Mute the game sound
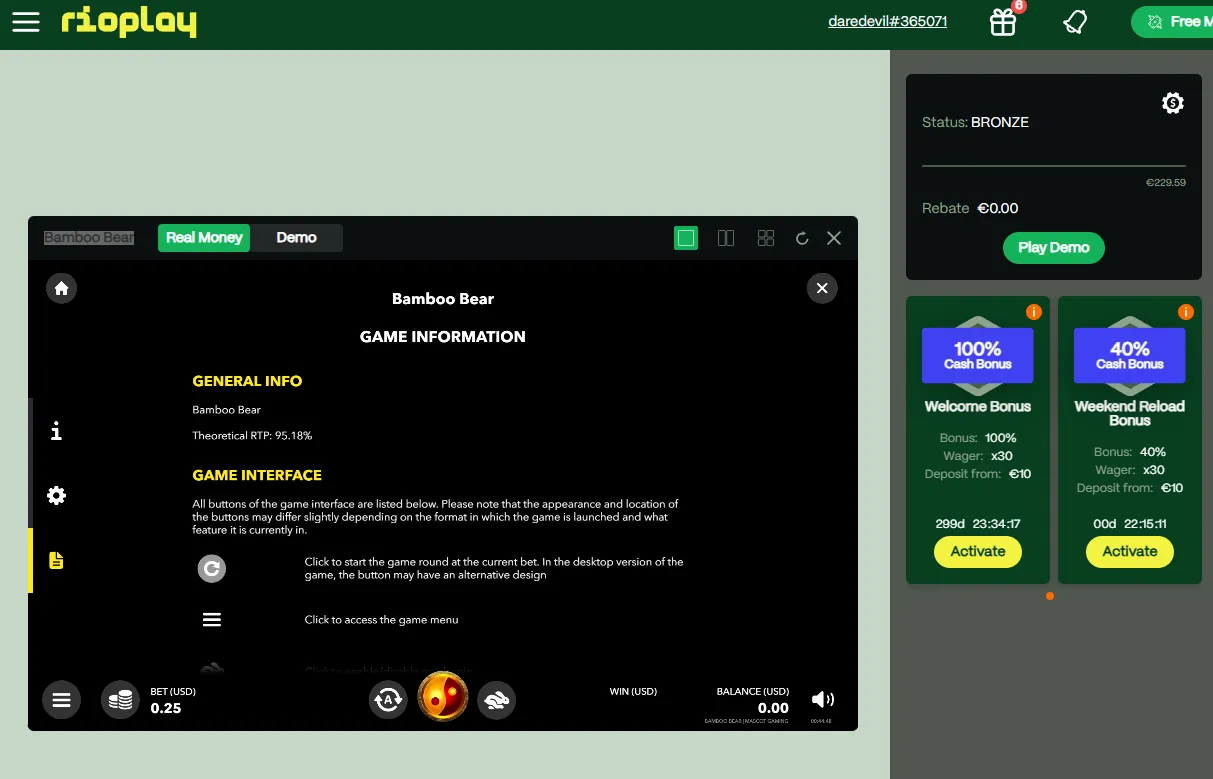1213x779 pixels. [x=822, y=700]
